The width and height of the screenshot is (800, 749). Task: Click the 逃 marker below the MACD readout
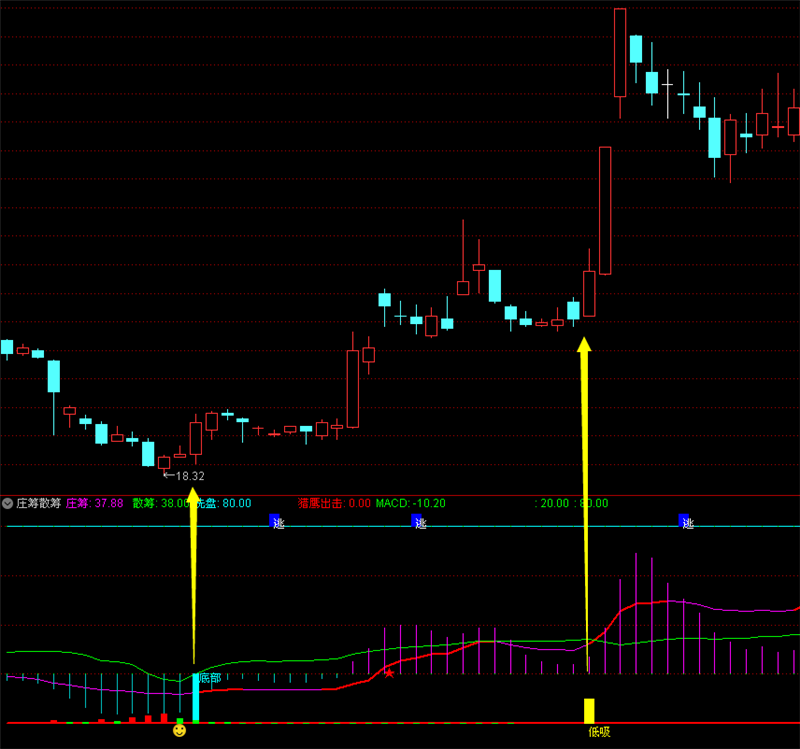(418, 522)
